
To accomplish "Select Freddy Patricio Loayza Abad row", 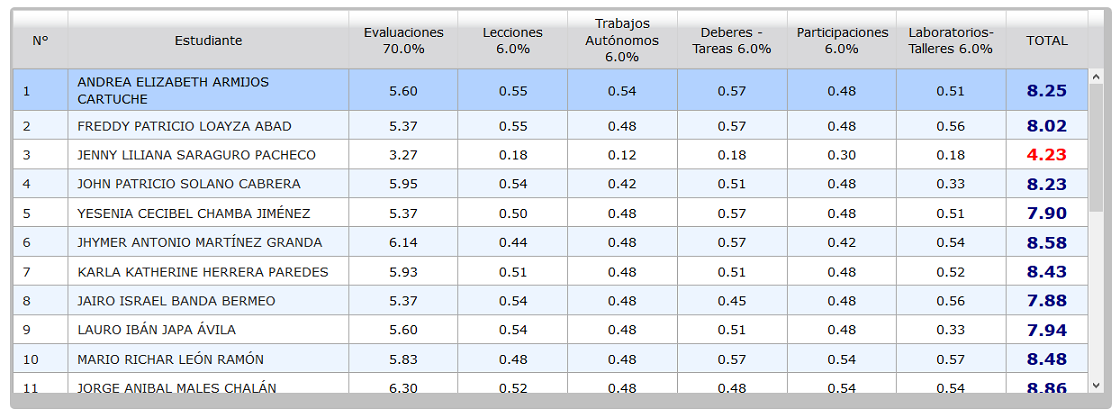I will click(550, 126).
